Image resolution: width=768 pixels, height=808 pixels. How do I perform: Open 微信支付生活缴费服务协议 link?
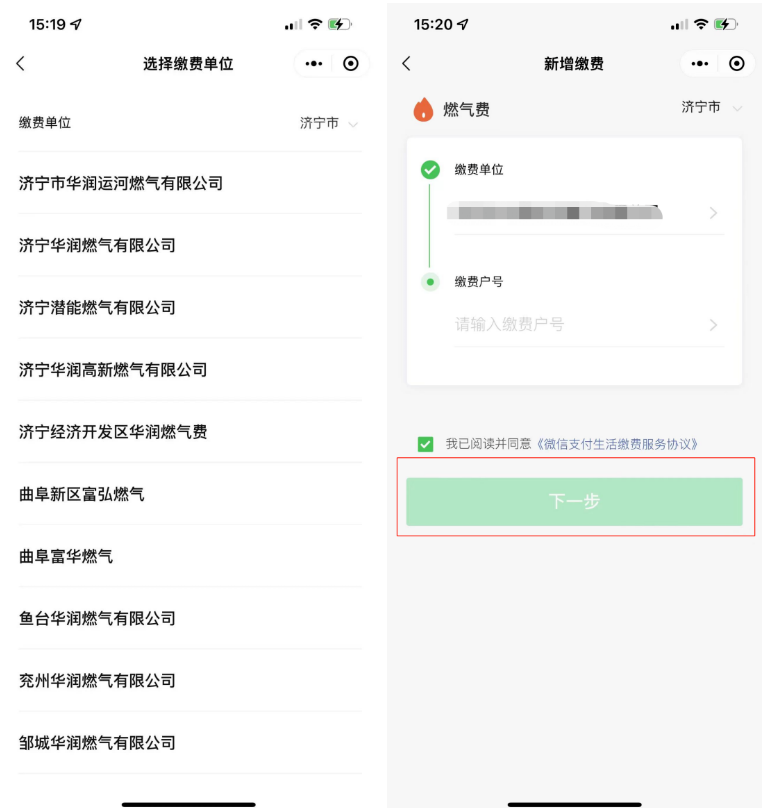tap(616, 444)
